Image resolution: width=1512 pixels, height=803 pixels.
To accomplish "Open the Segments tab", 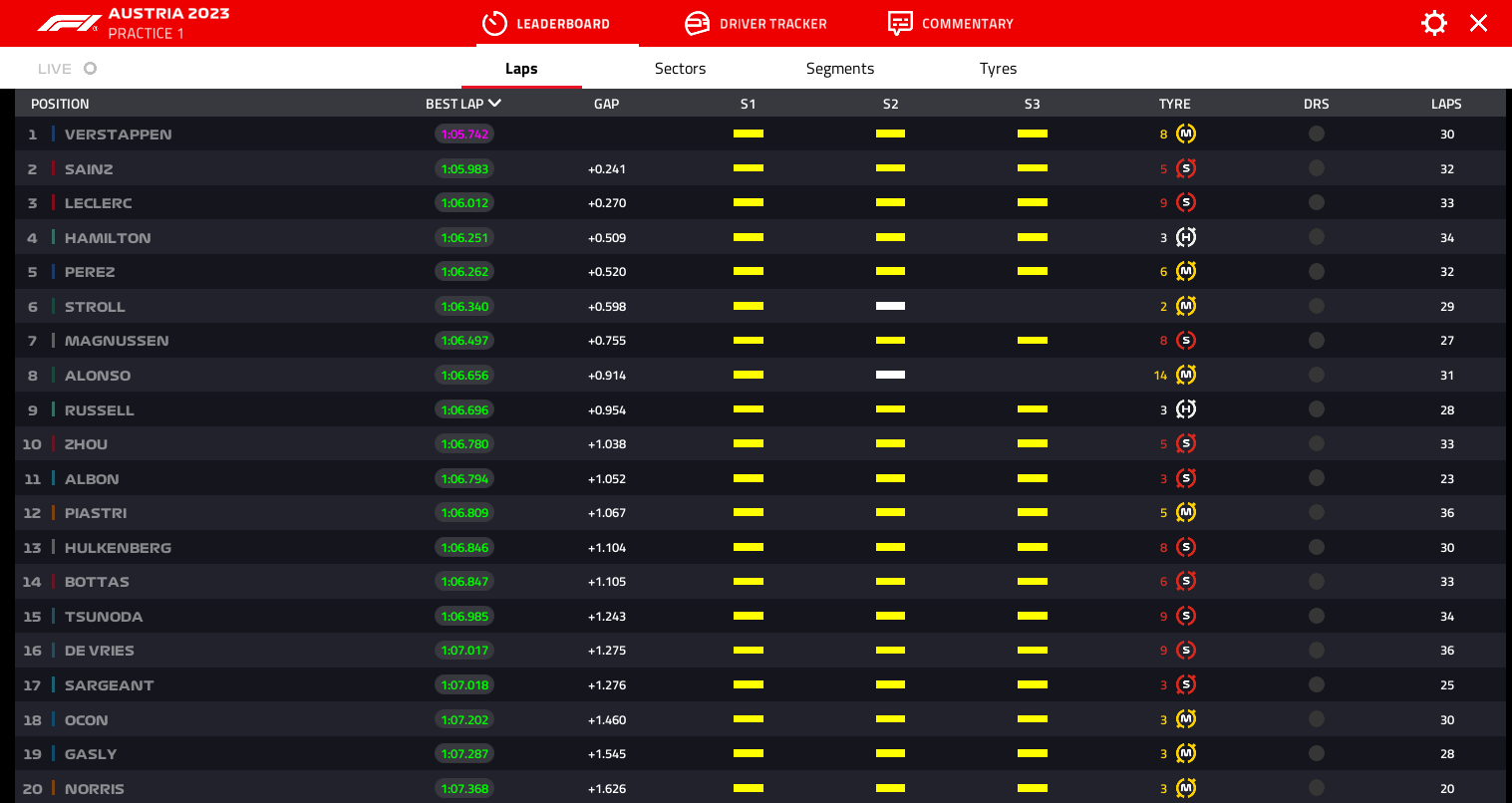I will (840, 69).
